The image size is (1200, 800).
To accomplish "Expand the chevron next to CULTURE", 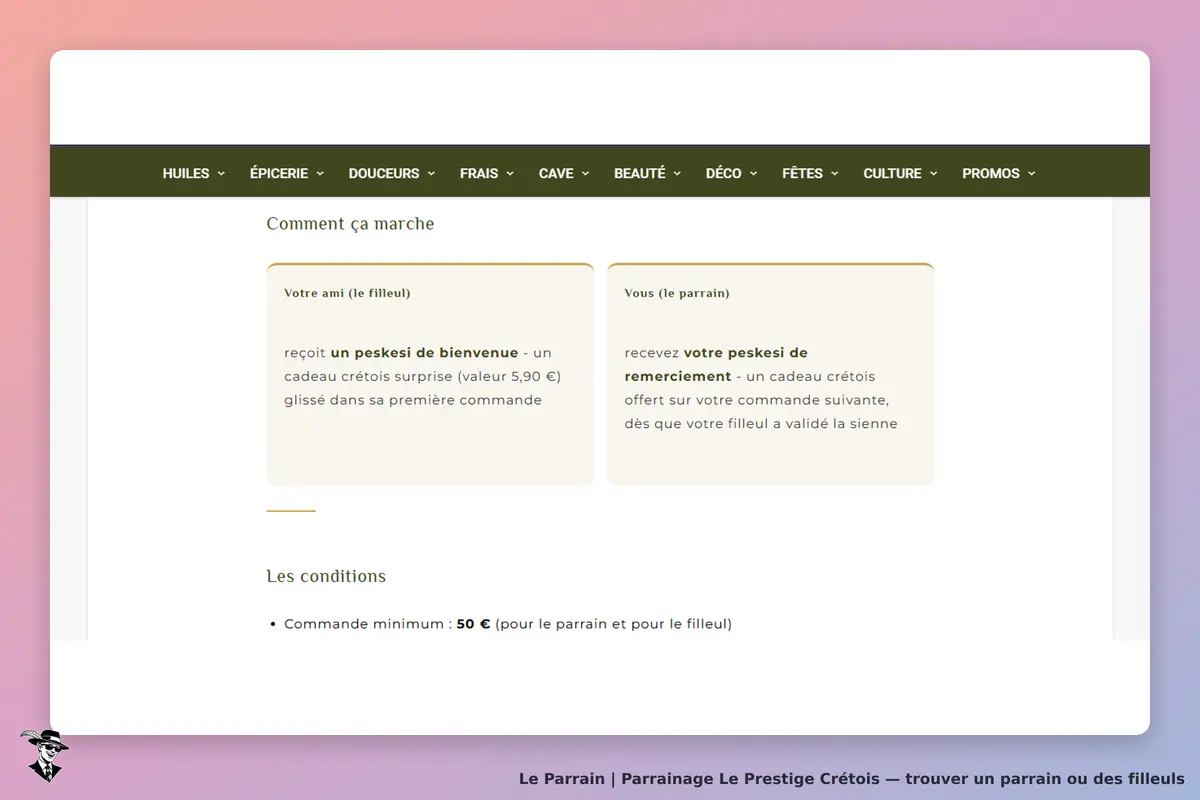I will click(933, 174).
